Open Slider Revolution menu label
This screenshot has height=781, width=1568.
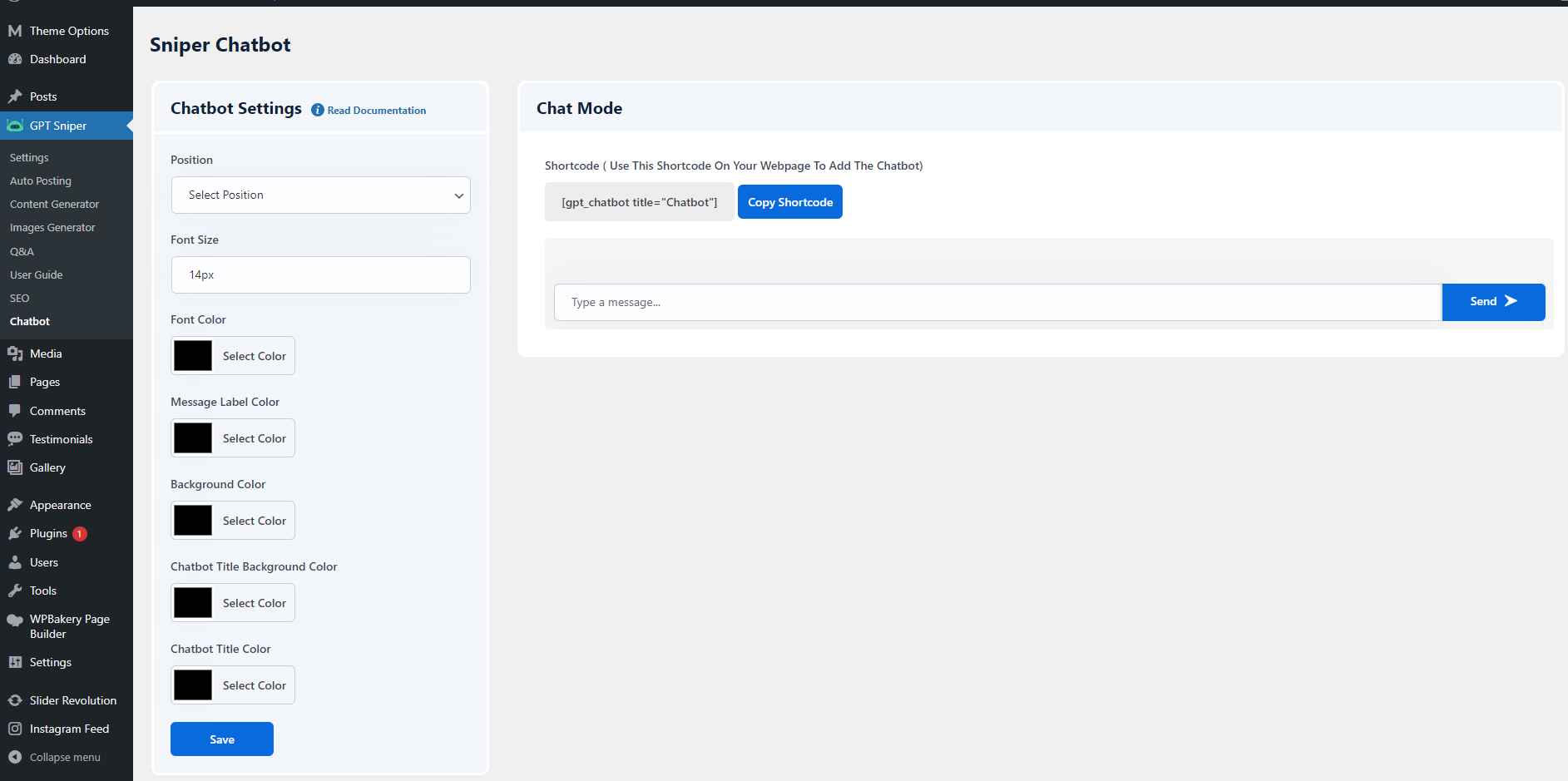pyautogui.click(x=73, y=700)
